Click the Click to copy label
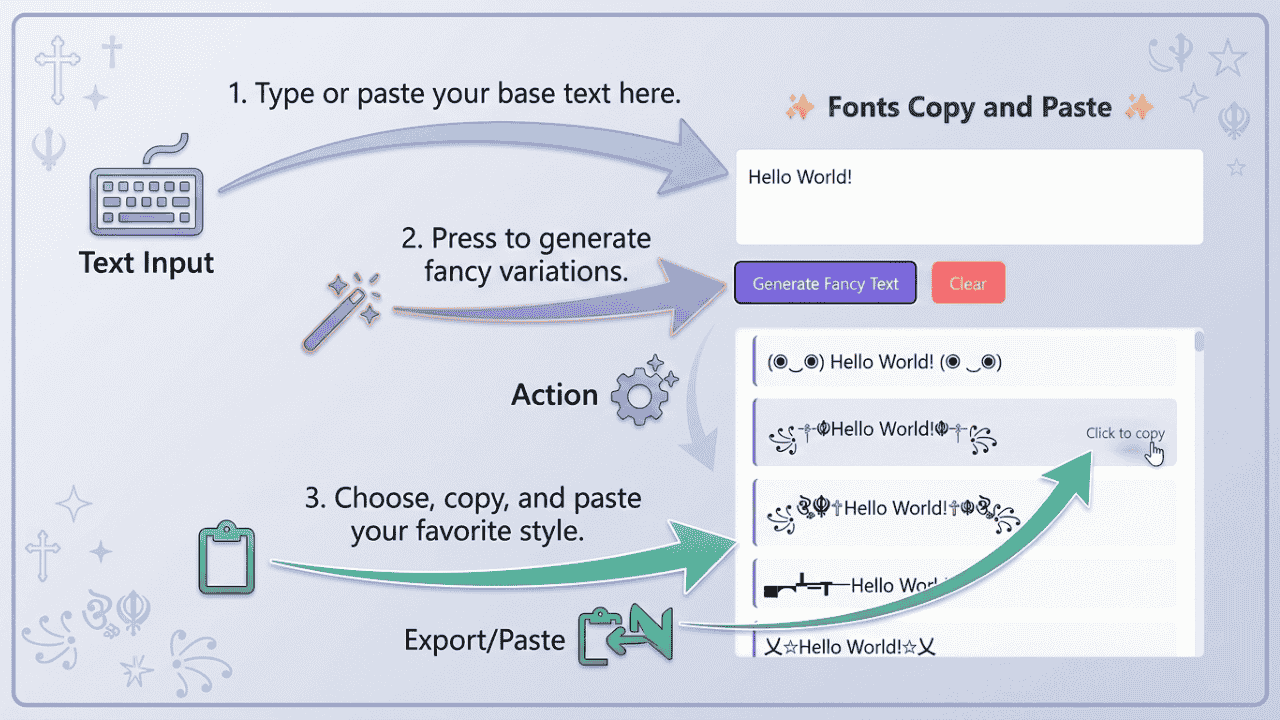 (x=1125, y=433)
